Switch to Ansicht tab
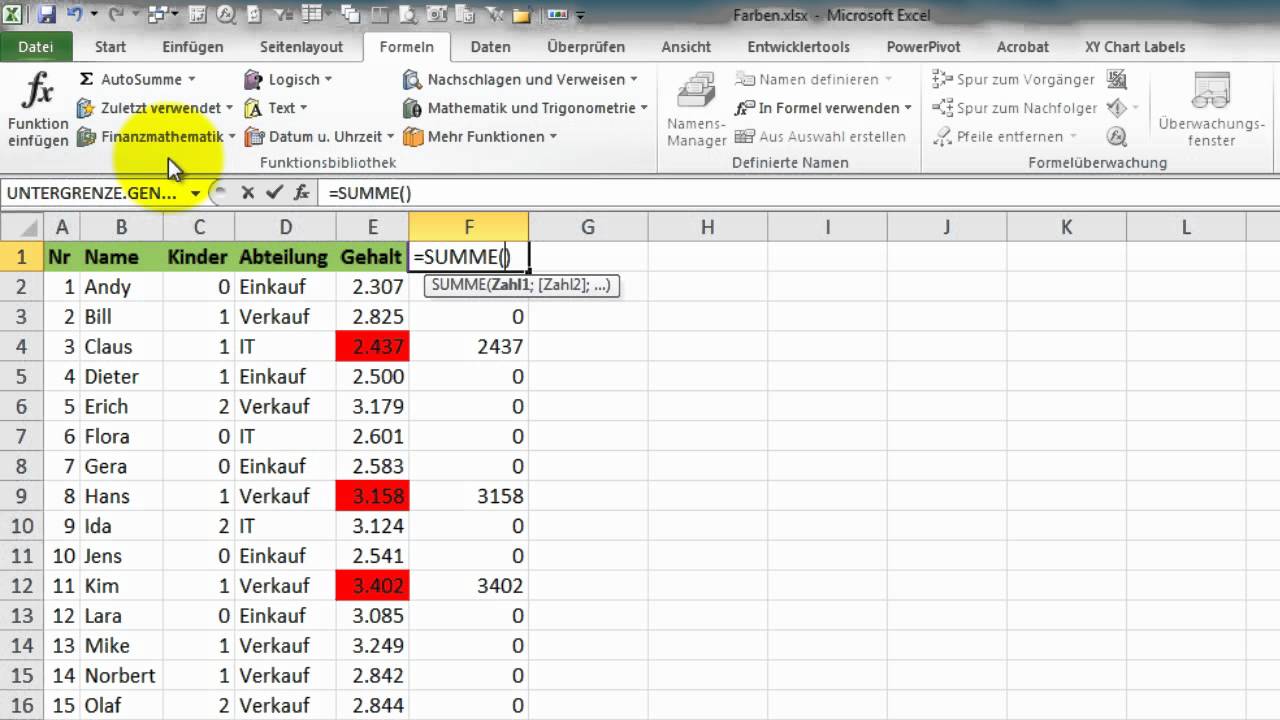Image resolution: width=1280 pixels, height=720 pixels. (686, 46)
